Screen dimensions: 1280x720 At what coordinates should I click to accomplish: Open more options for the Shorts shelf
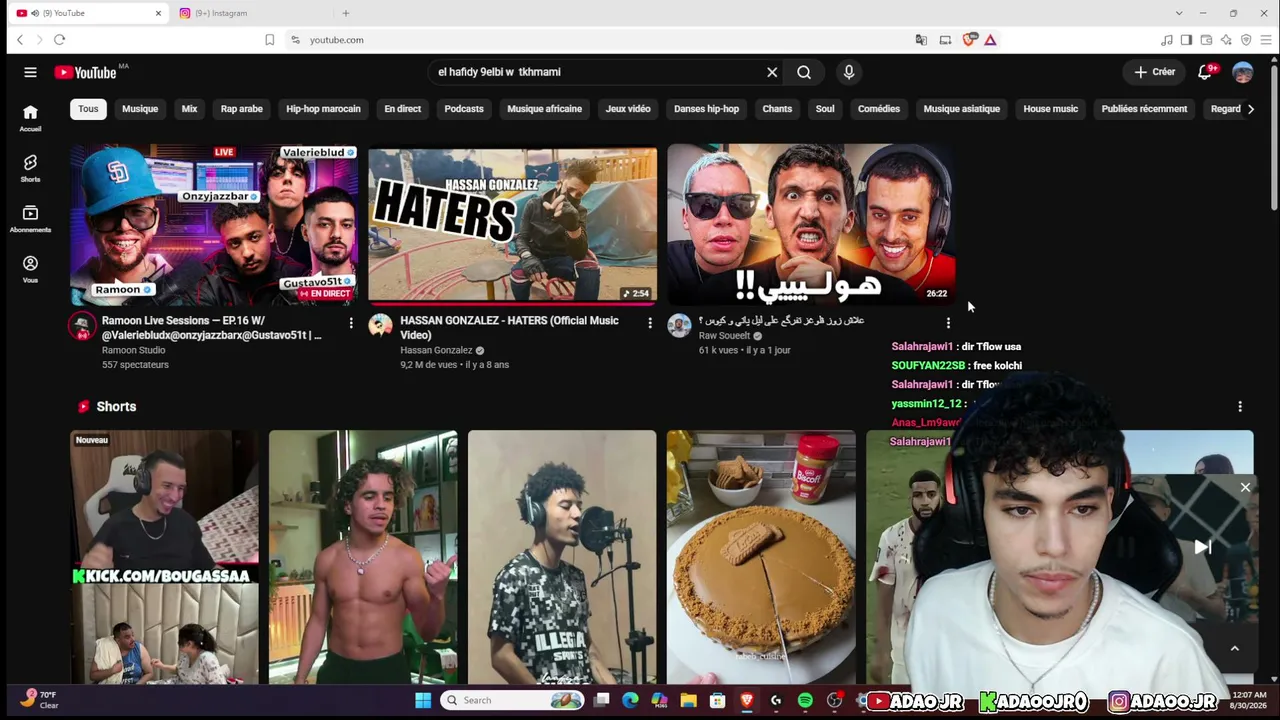[x=1240, y=407]
